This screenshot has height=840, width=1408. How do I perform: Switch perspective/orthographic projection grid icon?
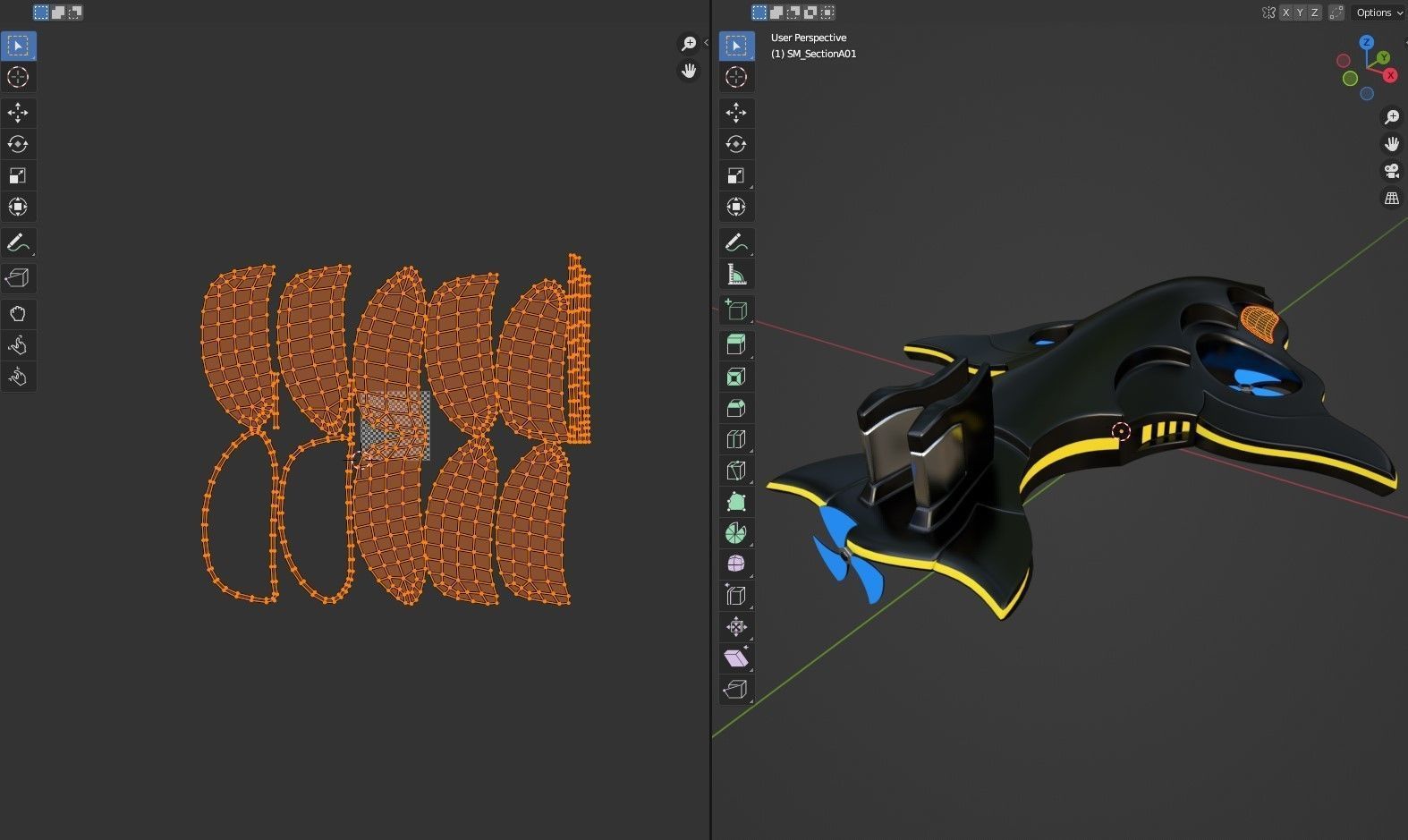(1392, 198)
